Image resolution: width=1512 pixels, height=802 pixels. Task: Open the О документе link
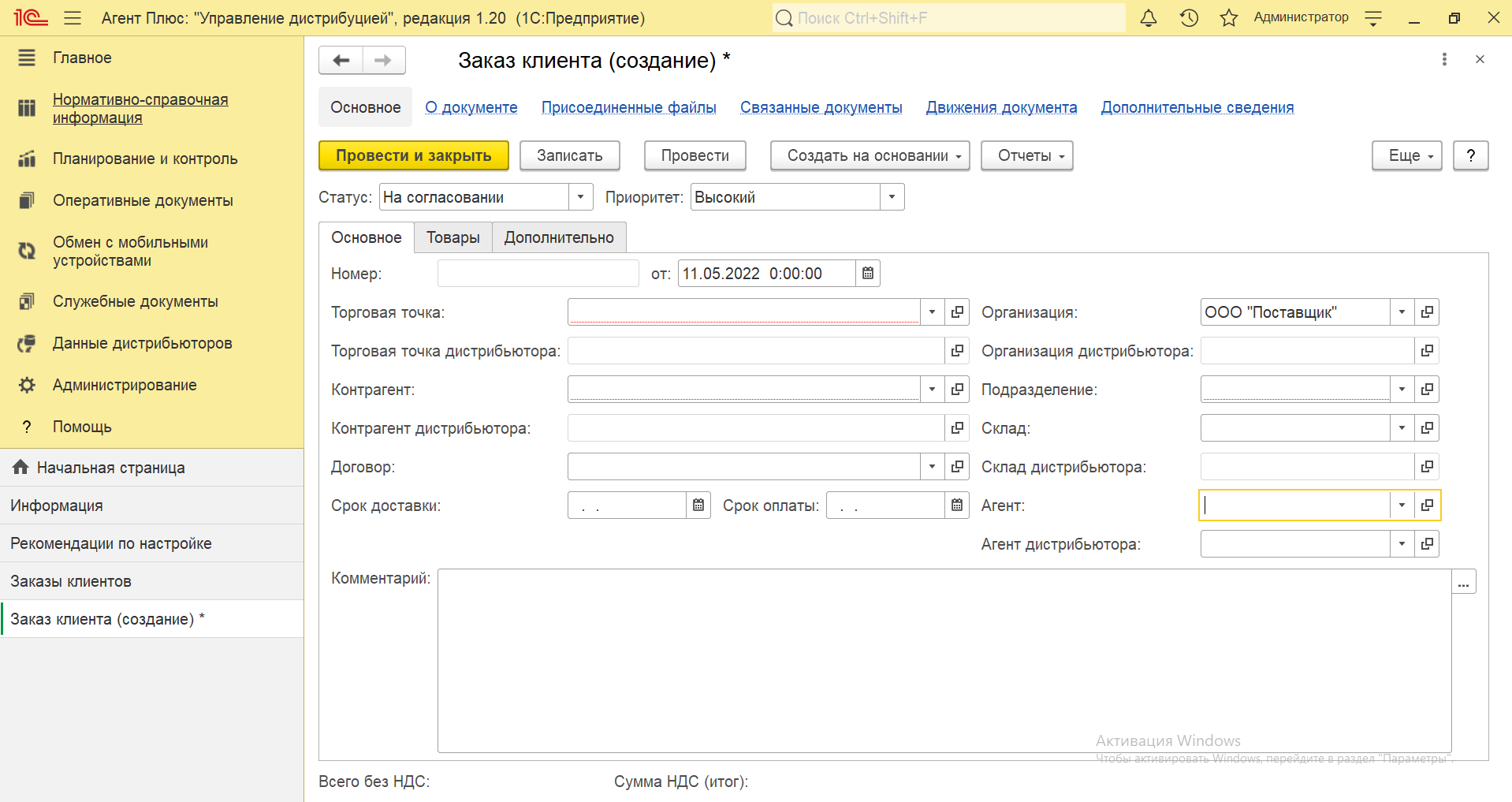click(471, 107)
